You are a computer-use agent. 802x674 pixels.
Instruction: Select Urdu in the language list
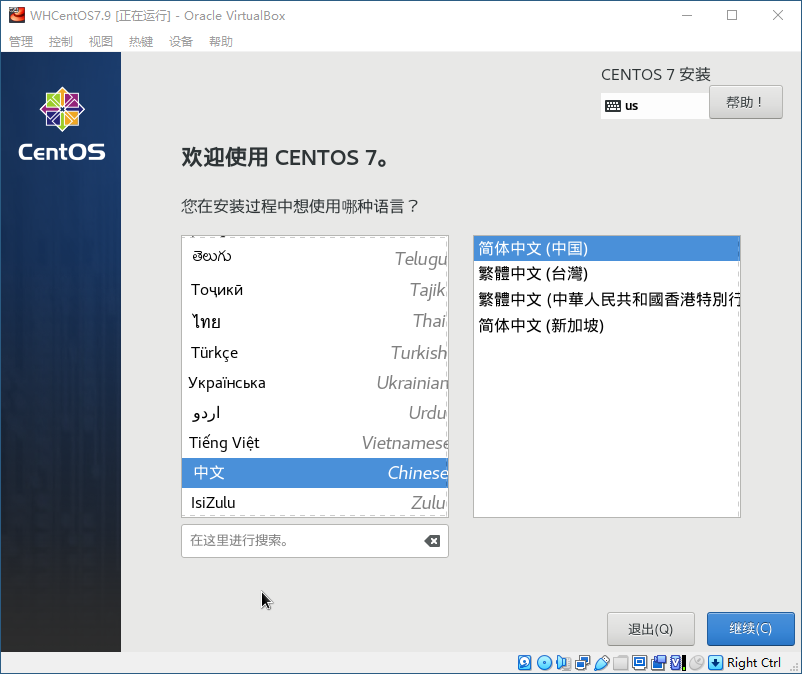coord(315,413)
